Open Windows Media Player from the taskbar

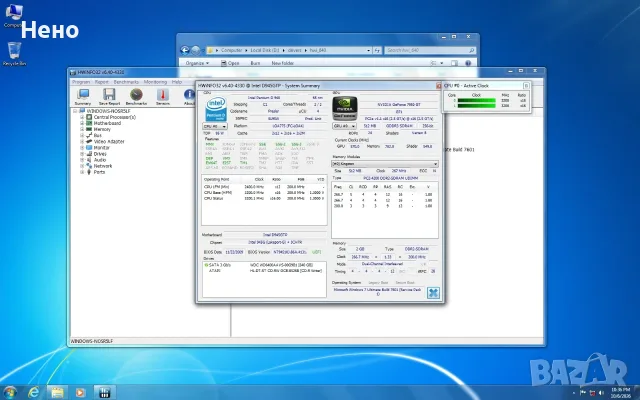pos(80,393)
